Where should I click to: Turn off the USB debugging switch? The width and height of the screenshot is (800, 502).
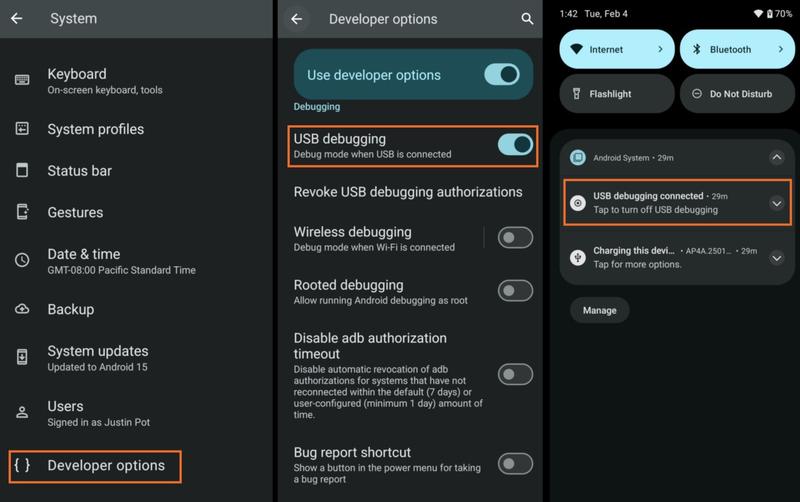(x=515, y=145)
